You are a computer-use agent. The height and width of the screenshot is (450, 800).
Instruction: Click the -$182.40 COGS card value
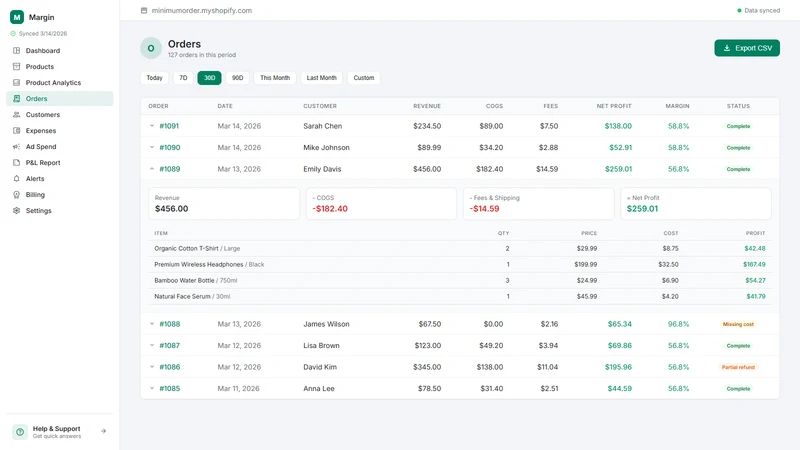point(330,209)
